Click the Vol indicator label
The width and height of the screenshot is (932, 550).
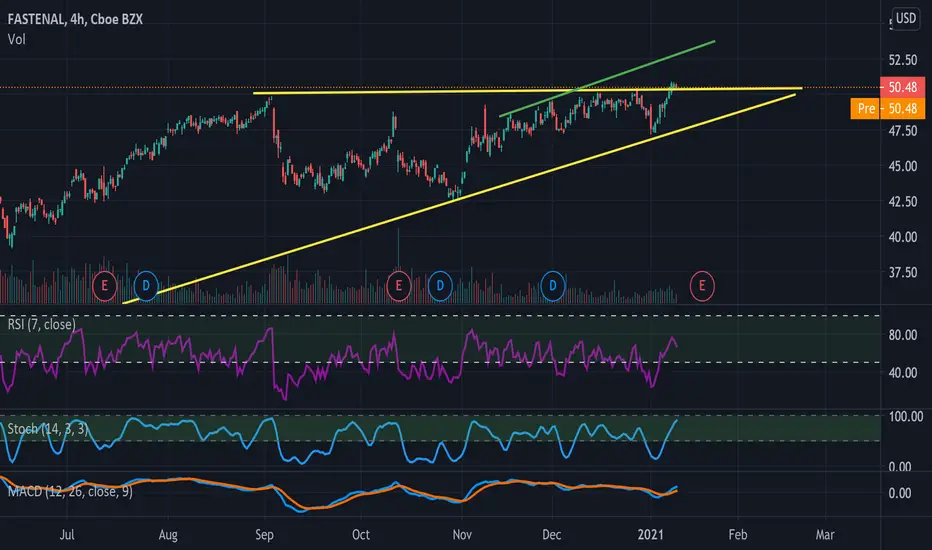(17, 39)
